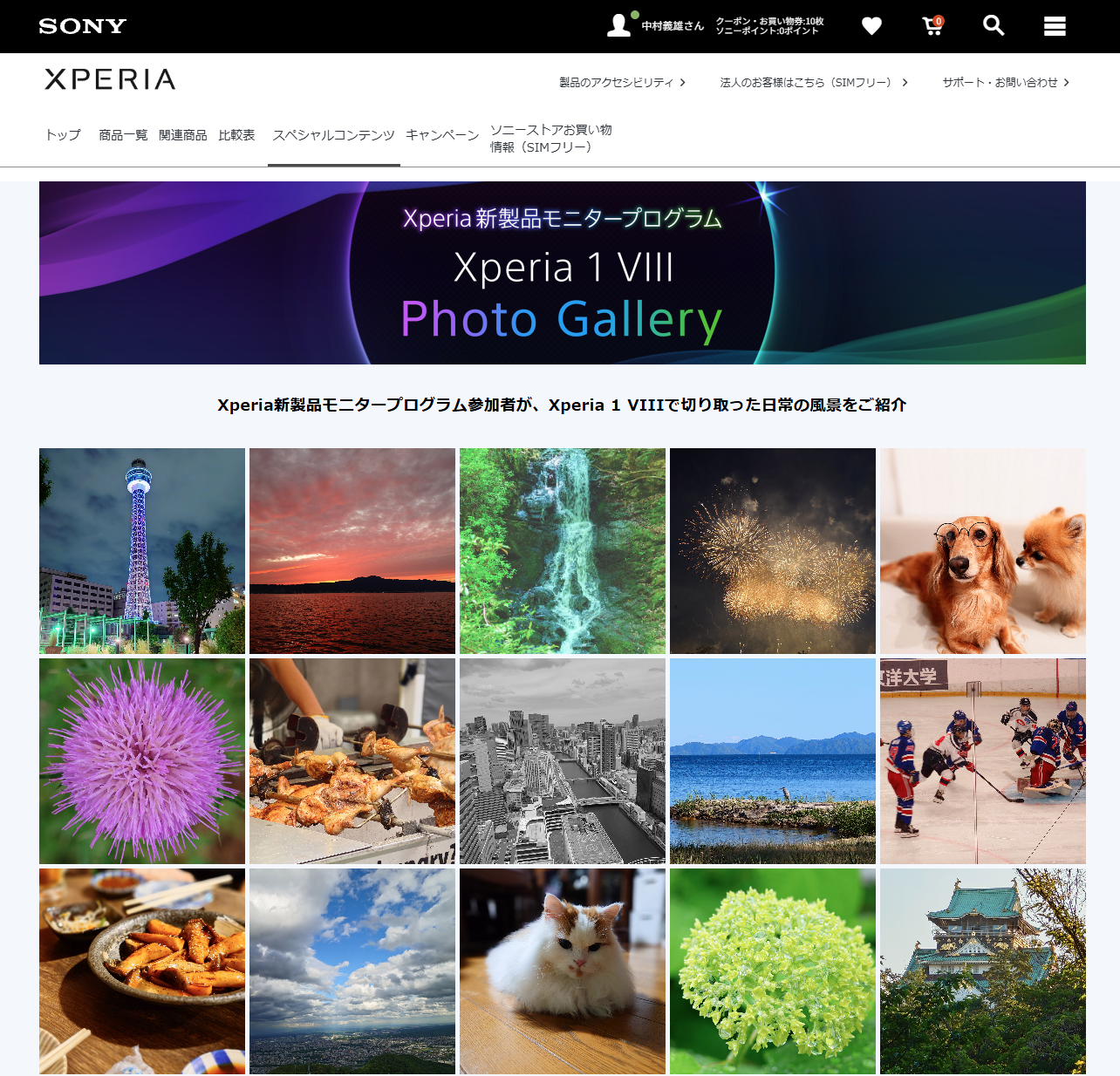This screenshot has height=1076, width=1120.
Task: Click the XPERIA logo
Action: click(x=111, y=79)
